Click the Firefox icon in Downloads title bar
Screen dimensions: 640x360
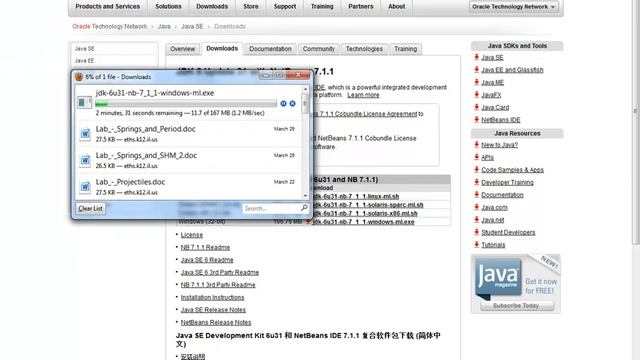(x=79, y=77)
